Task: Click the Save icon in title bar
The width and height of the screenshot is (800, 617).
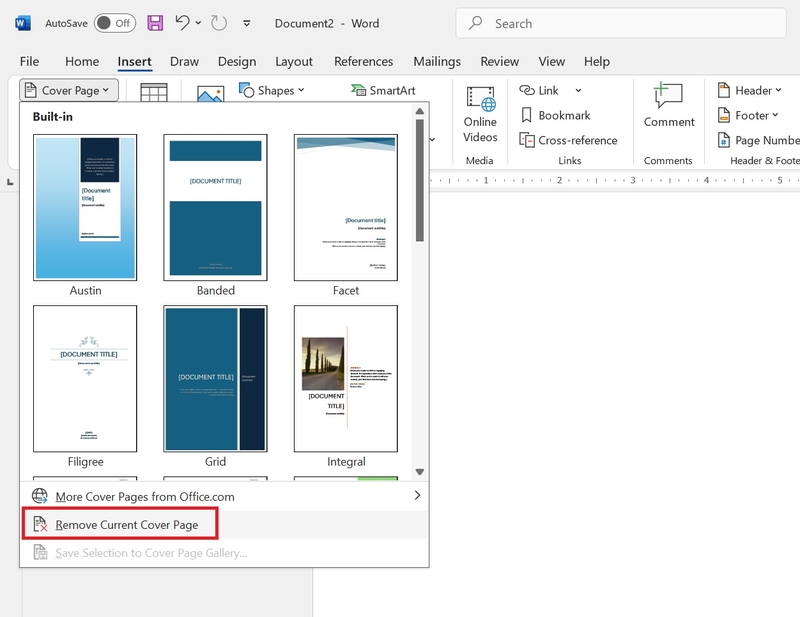Action: click(155, 23)
